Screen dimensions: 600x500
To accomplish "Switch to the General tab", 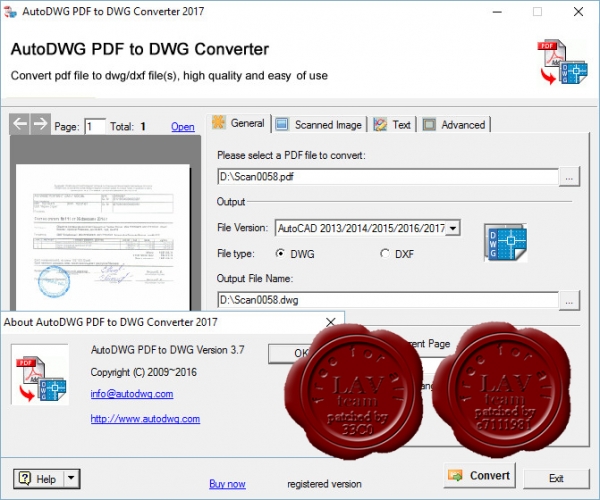I will [240, 123].
